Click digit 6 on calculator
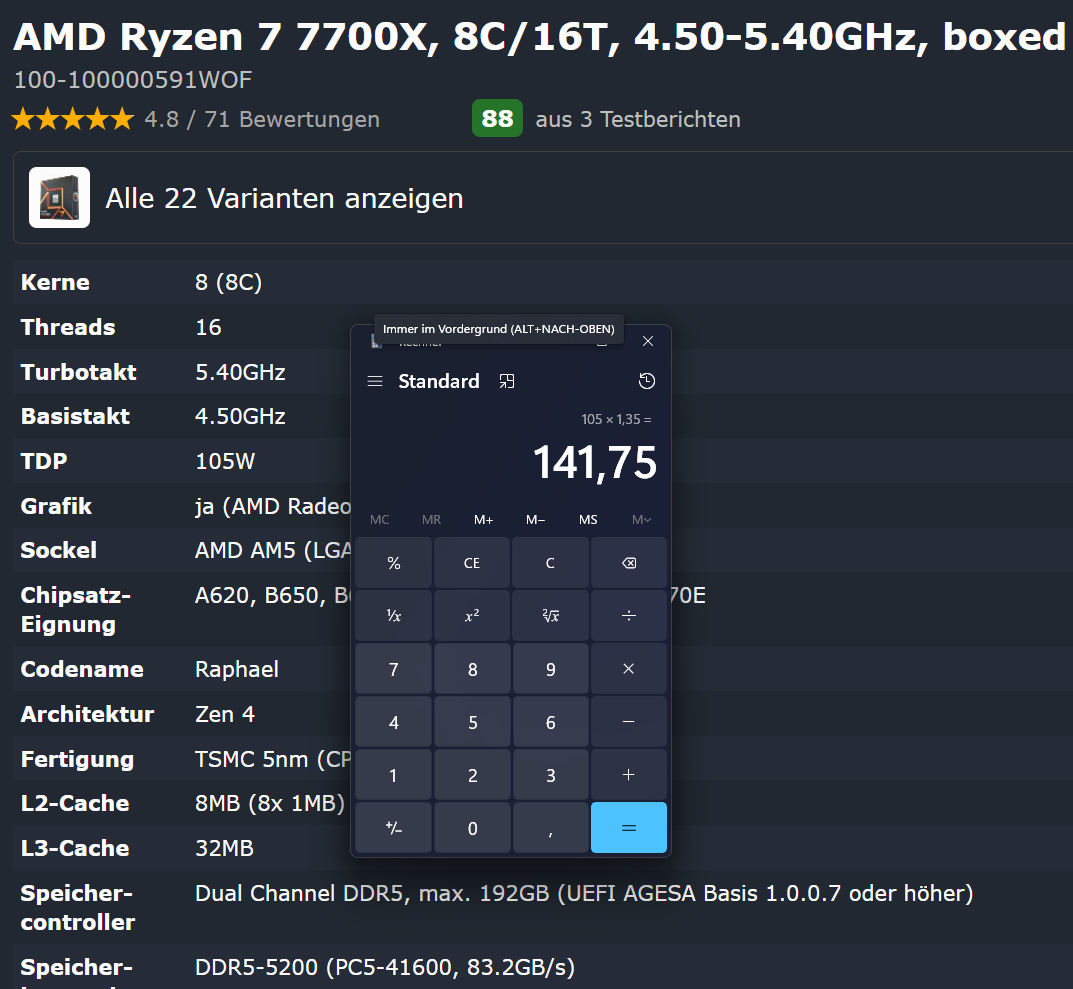1073x989 pixels. tap(550, 721)
